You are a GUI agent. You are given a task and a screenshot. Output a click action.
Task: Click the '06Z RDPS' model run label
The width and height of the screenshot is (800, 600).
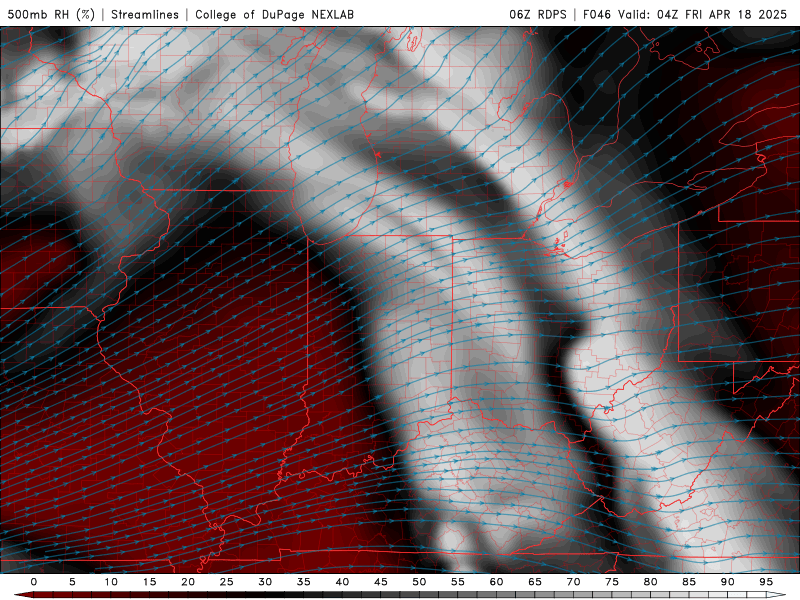pyautogui.click(x=538, y=14)
